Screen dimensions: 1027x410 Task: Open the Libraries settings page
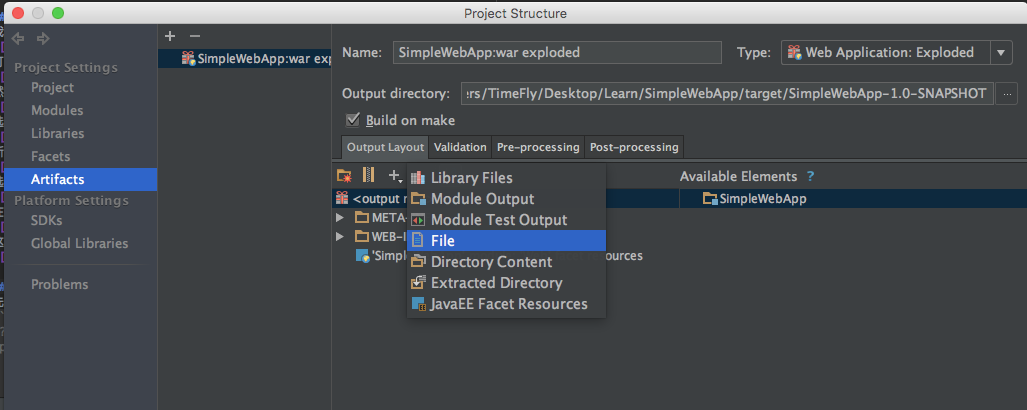coord(58,134)
